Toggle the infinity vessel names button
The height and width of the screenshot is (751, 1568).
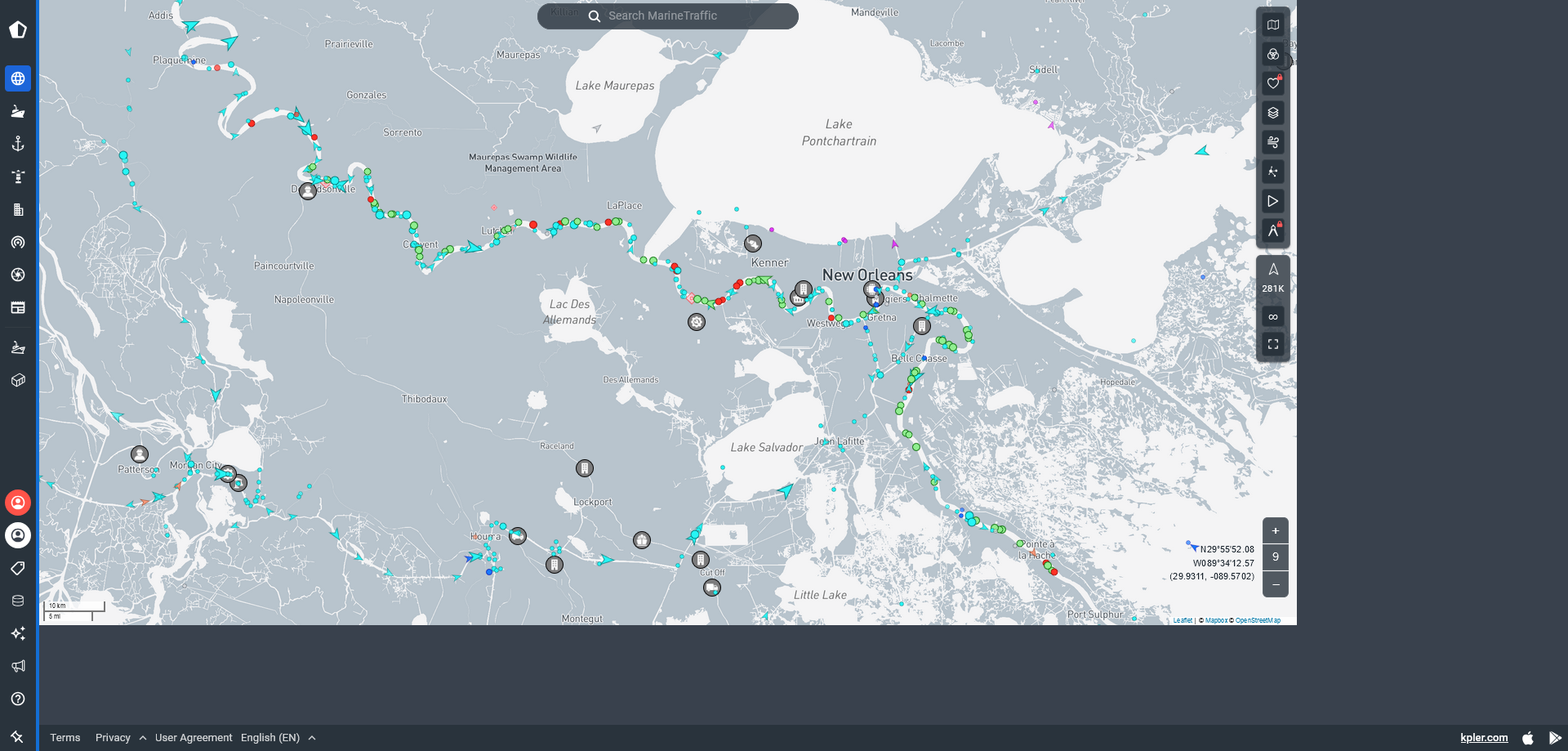[x=1273, y=316]
